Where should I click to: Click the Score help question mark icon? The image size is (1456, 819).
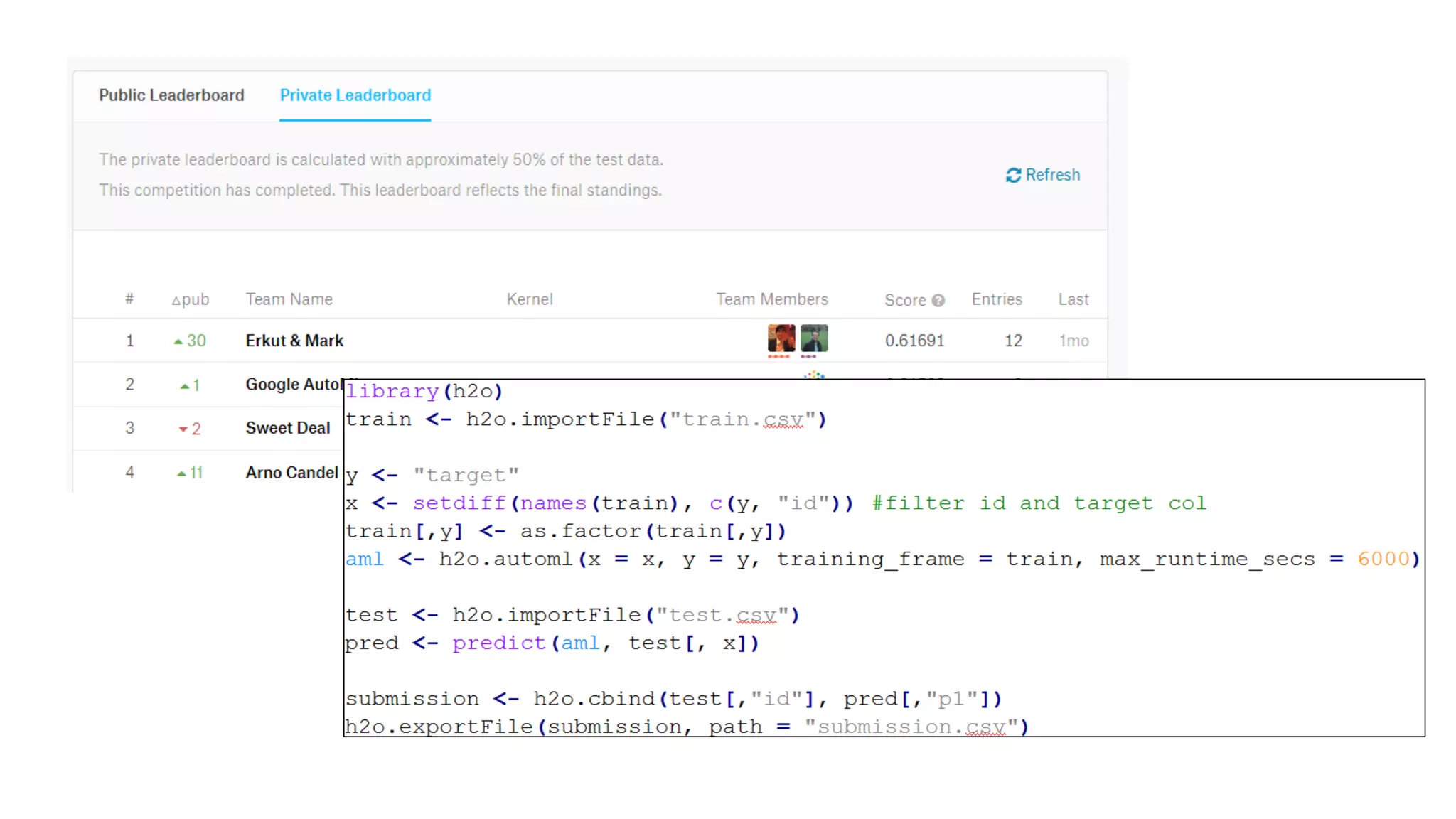938,301
